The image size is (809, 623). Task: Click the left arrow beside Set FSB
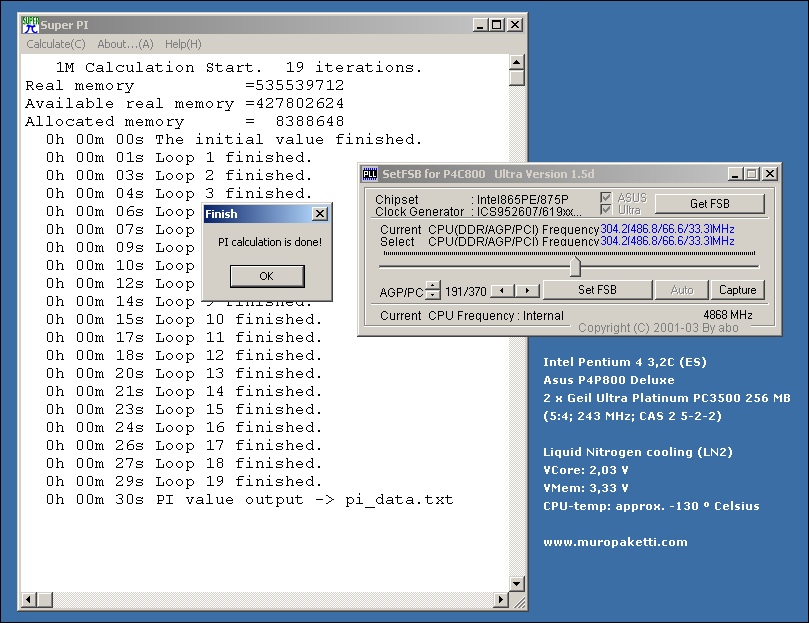[x=503, y=290]
